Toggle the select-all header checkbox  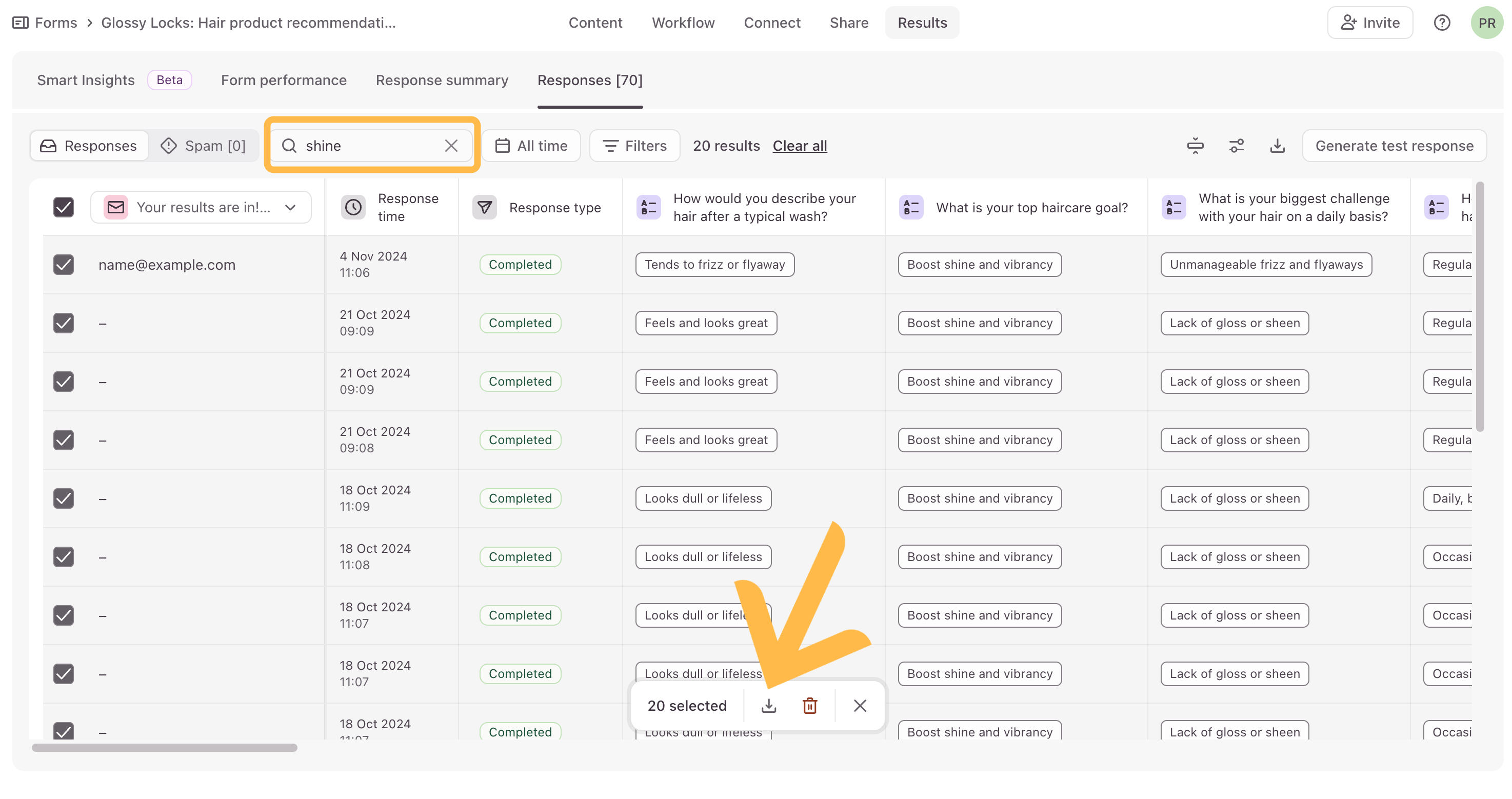pos(64,207)
